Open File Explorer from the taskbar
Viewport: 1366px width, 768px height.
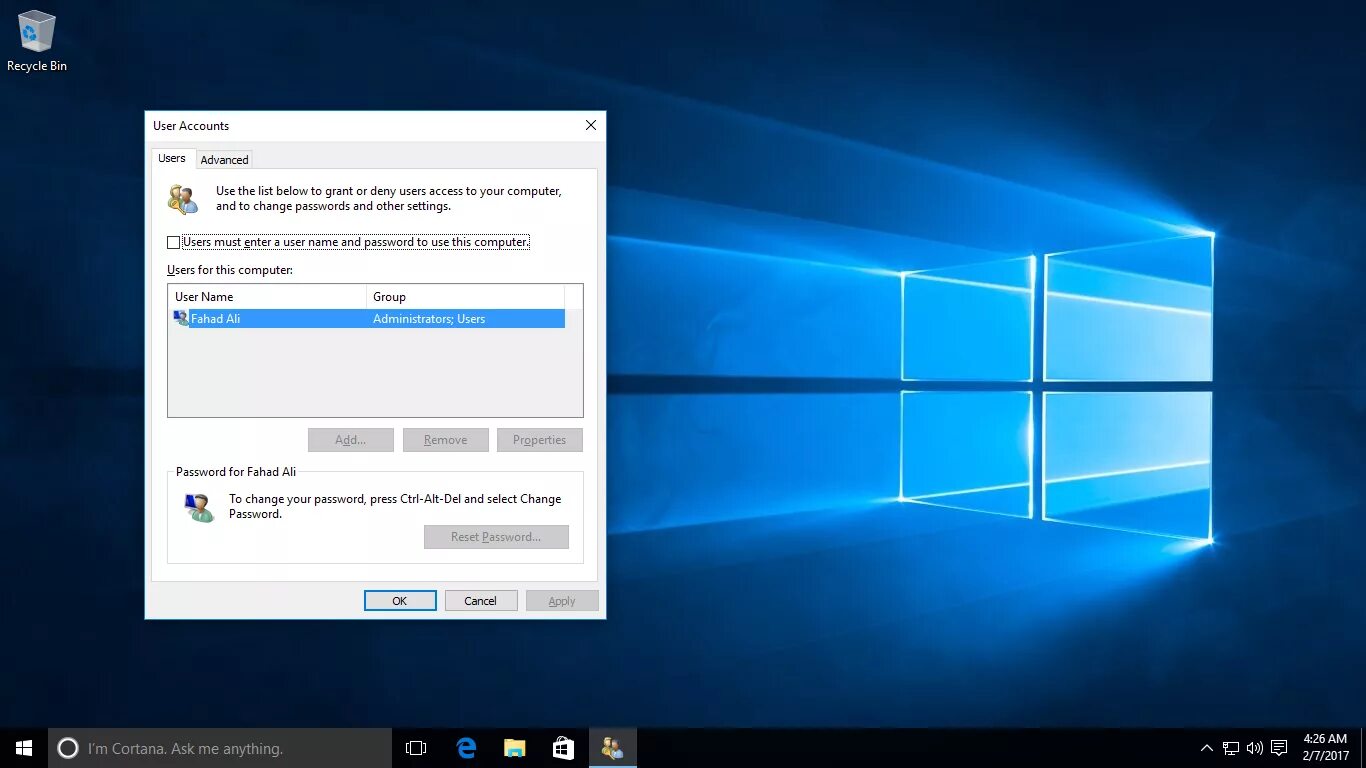(514, 748)
